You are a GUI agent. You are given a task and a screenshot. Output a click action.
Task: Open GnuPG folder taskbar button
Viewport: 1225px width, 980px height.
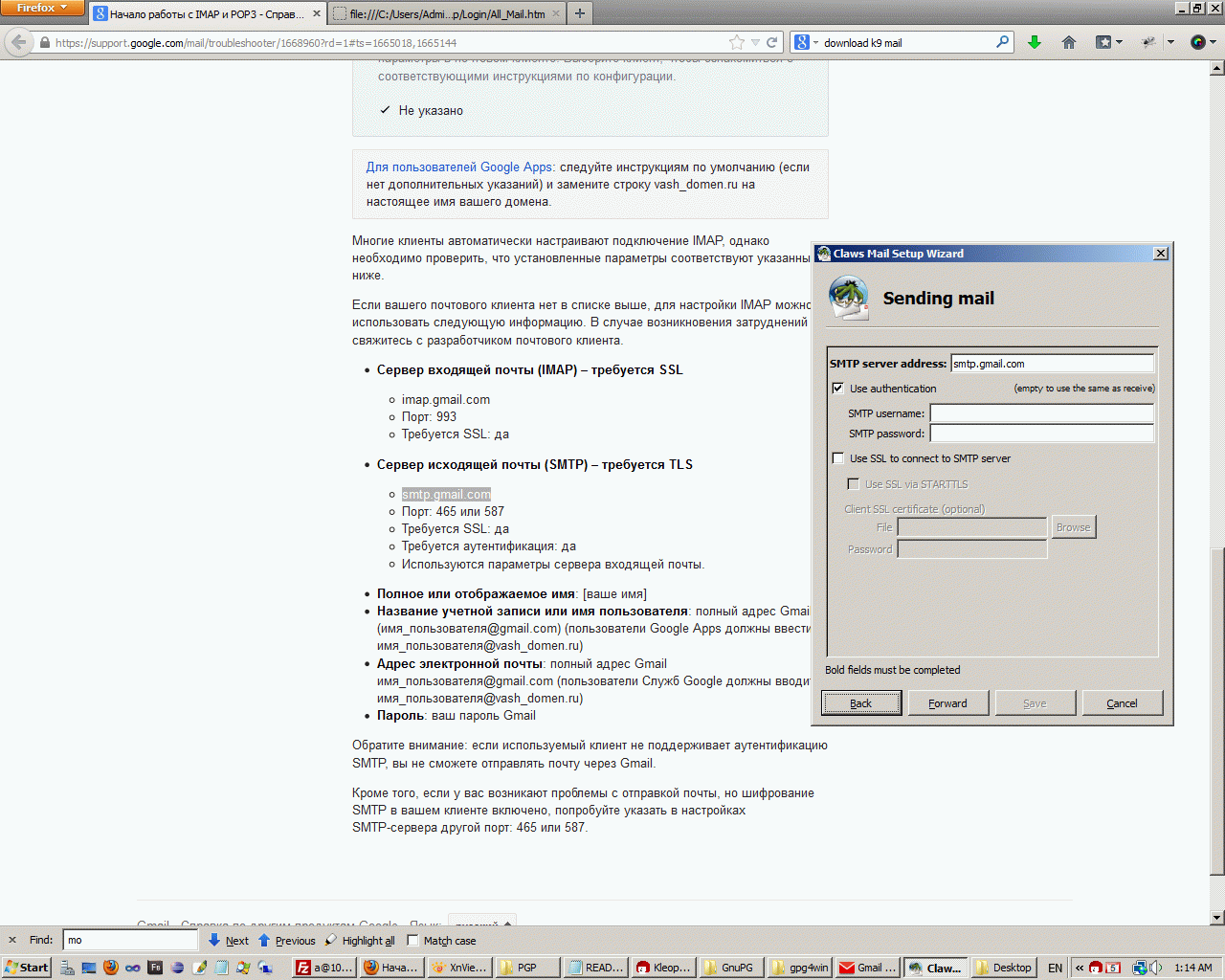(x=730, y=968)
